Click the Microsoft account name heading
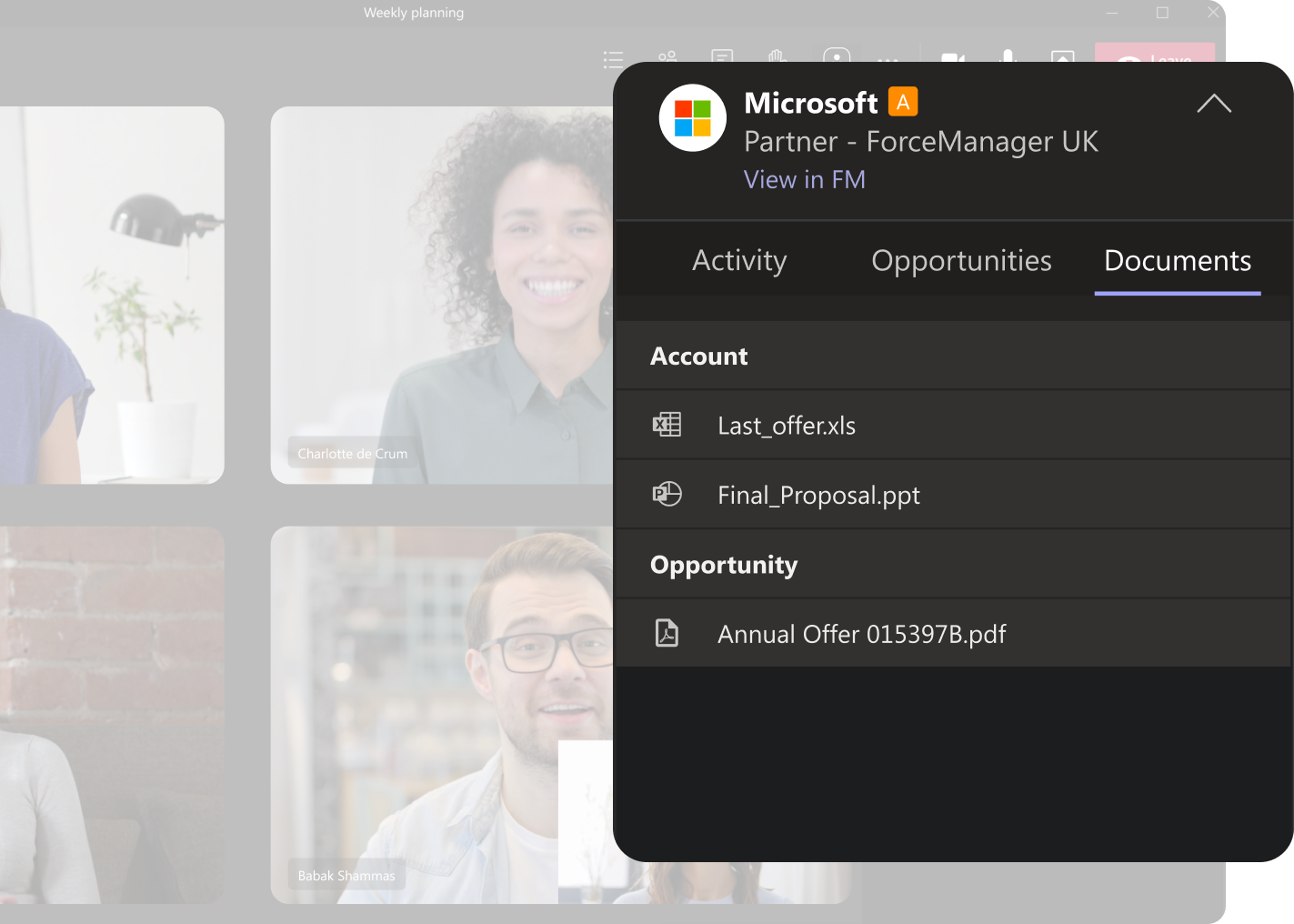 [810, 103]
